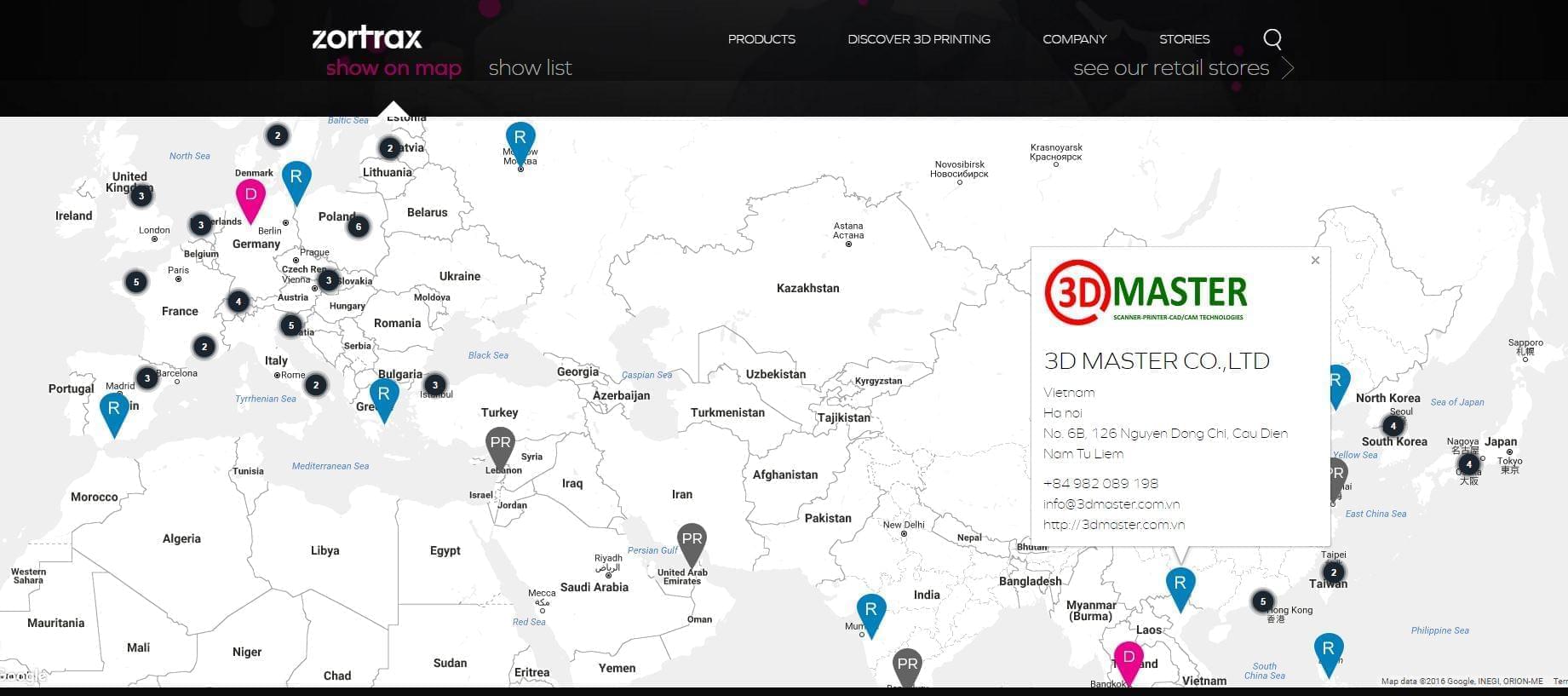
Task: Click the Ukraine map label
Action: (x=460, y=277)
